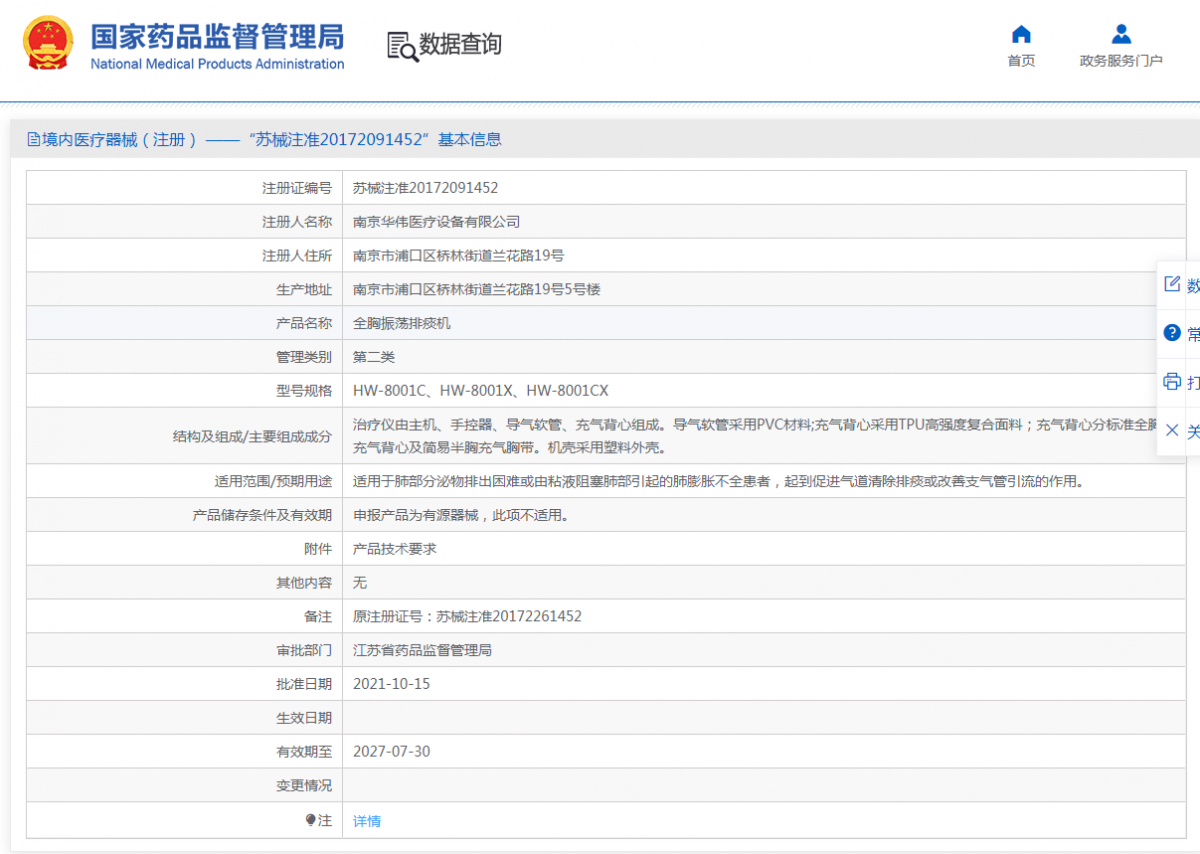Click 政务服务门户 text link

(1121, 61)
